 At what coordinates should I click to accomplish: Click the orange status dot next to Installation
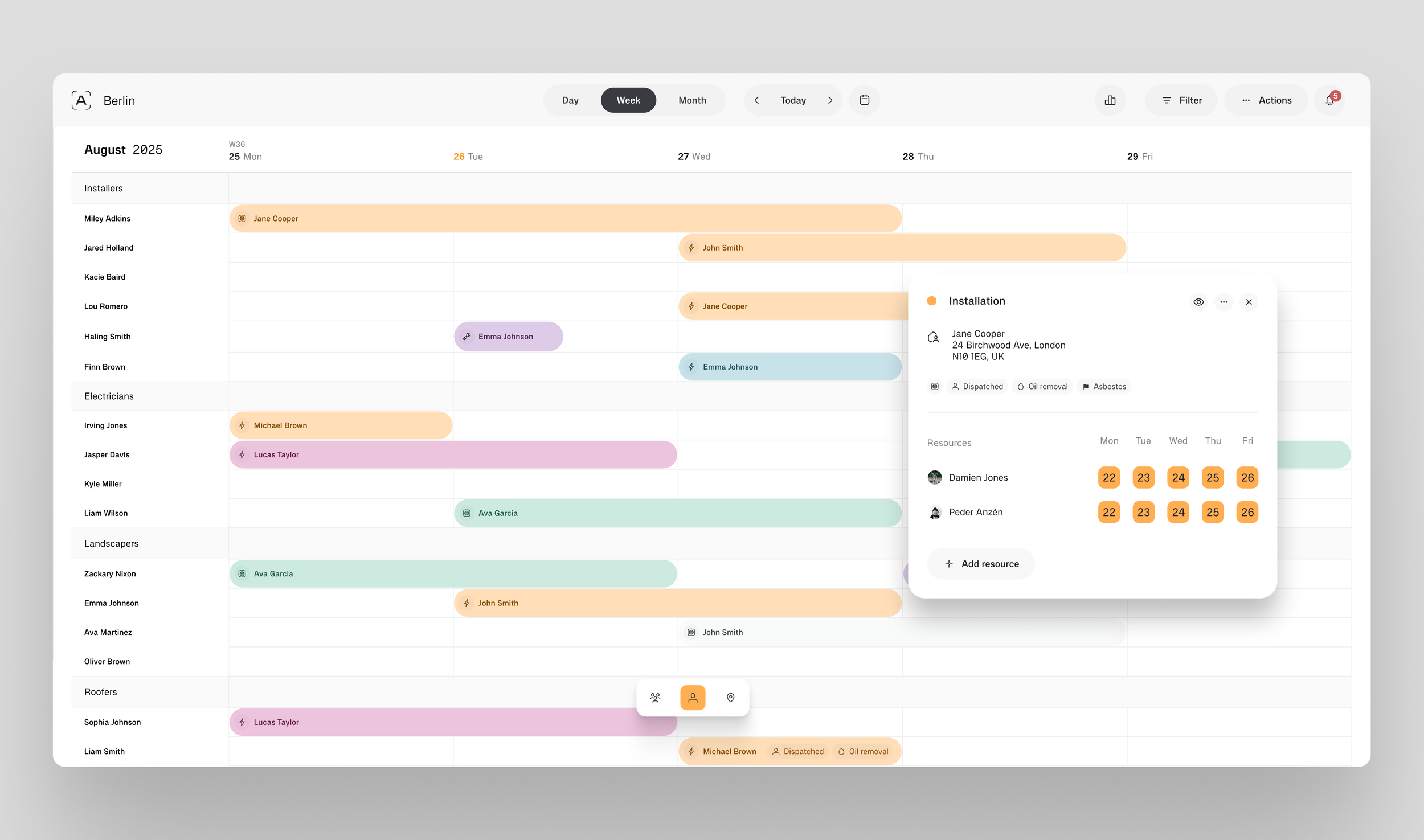[932, 300]
